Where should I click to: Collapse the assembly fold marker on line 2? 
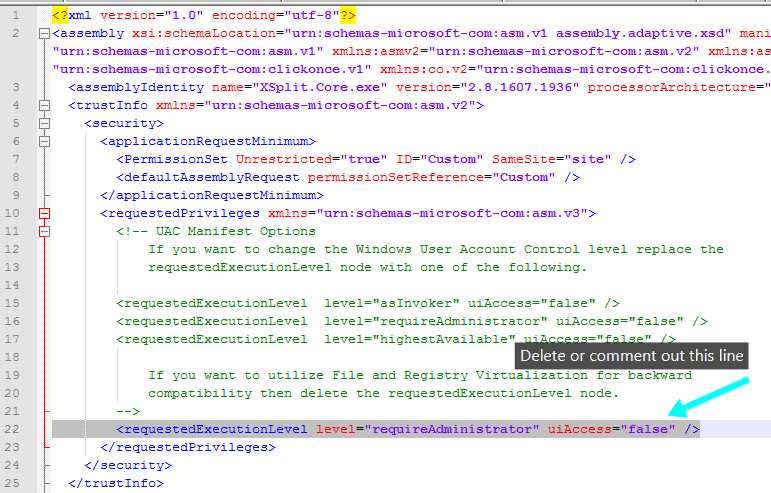(x=44, y=35)
